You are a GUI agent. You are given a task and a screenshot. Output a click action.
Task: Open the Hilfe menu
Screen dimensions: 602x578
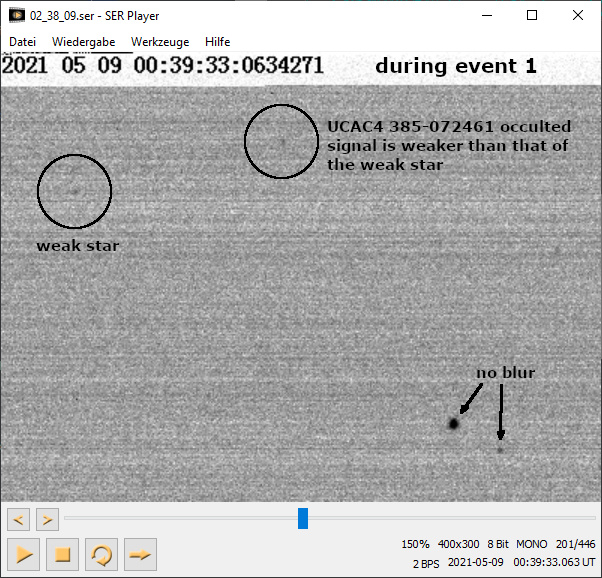[217, 42]
